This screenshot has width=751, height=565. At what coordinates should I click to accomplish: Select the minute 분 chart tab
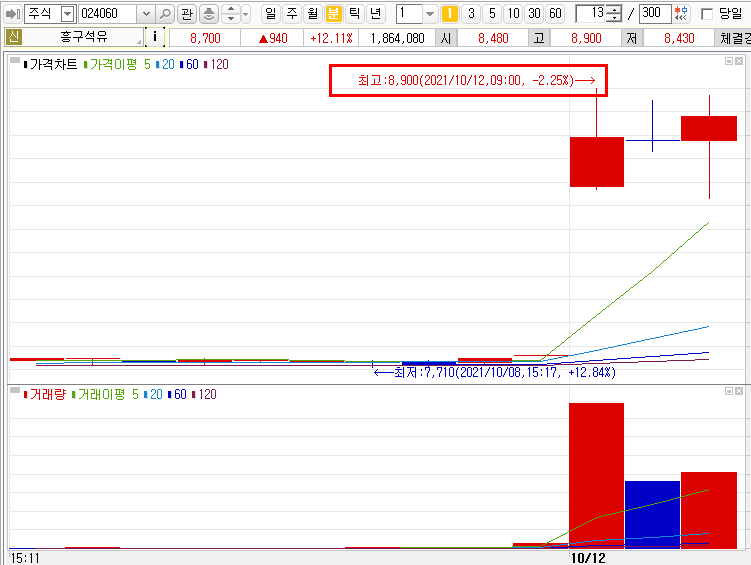[334, 13]
